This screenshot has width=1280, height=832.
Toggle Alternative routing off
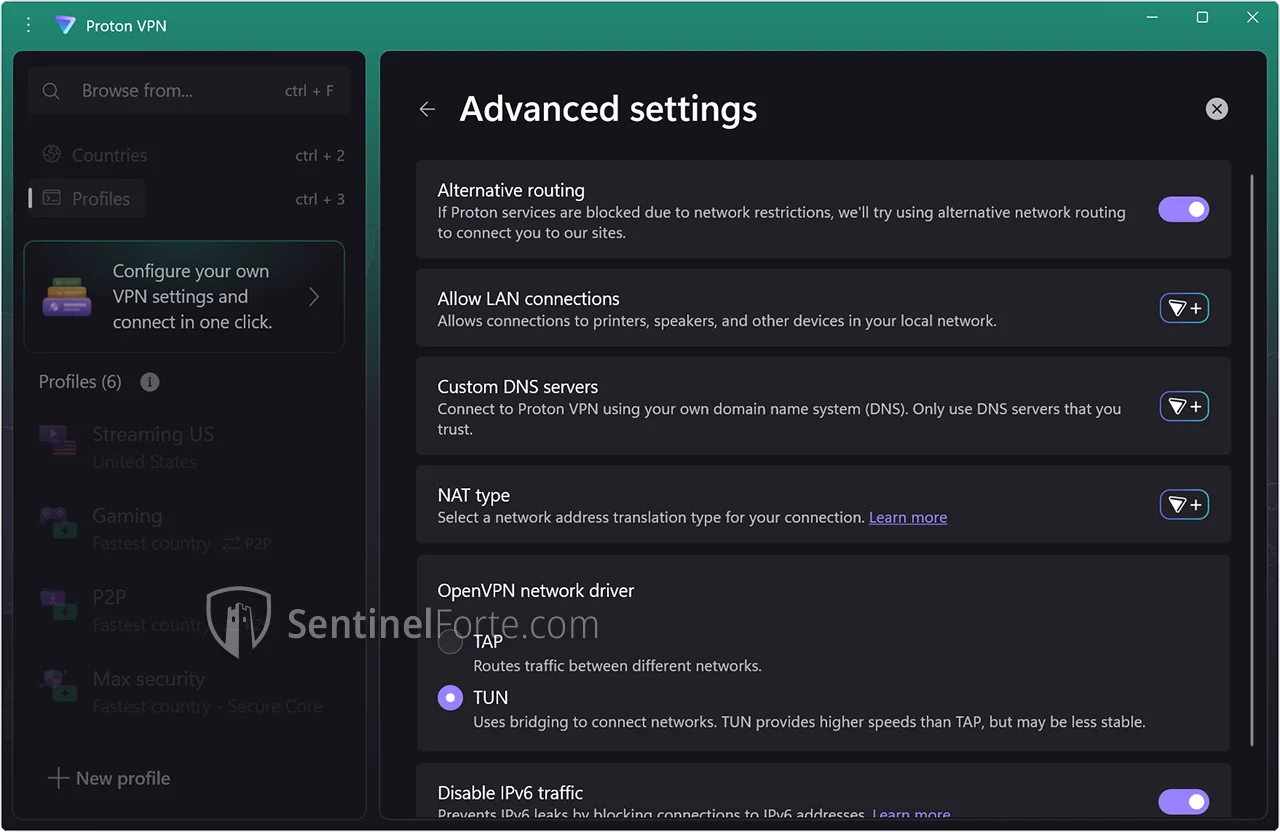tap(1184, 209)
